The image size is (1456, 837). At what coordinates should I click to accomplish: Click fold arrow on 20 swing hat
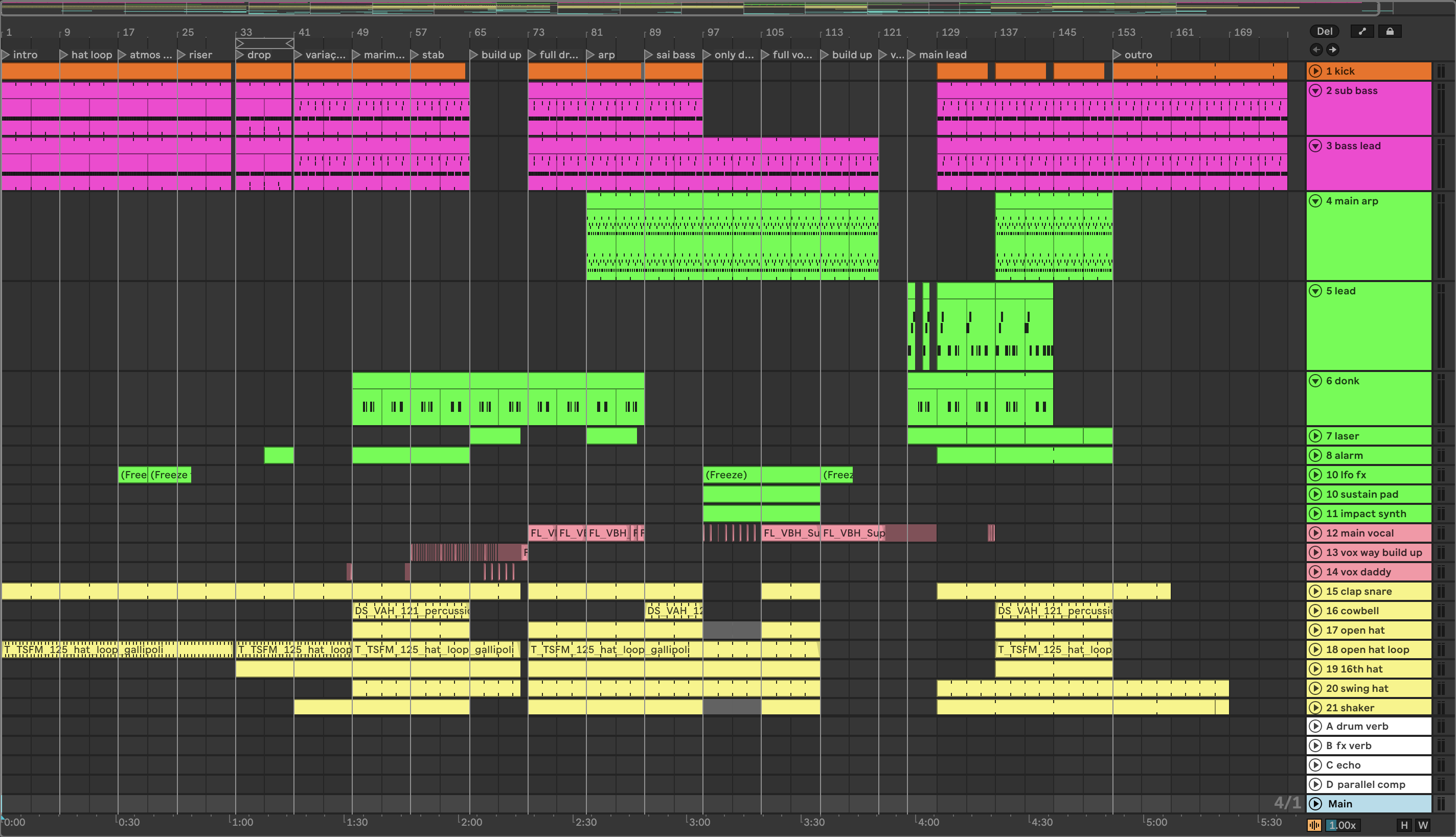click(1315, 689)
